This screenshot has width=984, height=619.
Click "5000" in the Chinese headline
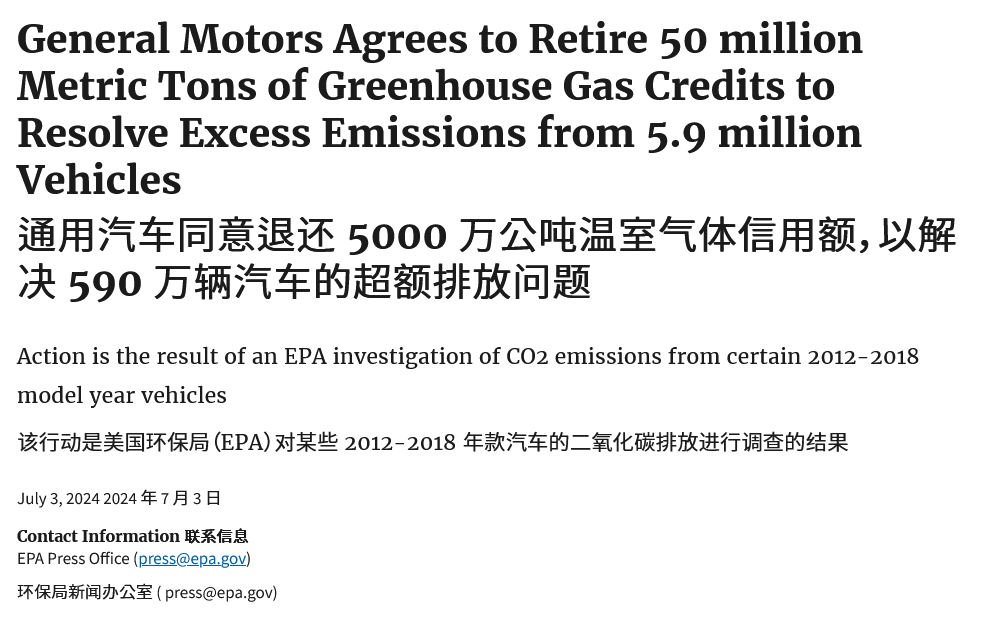point(397,237)
